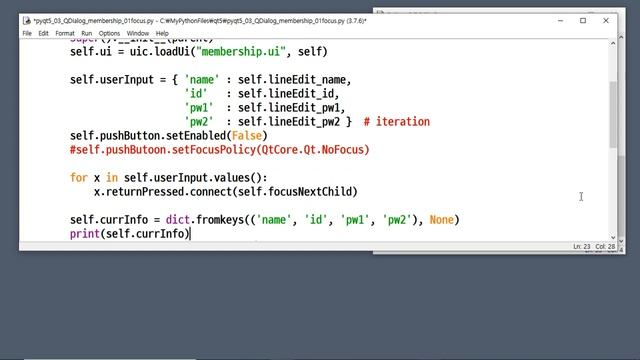Screen dimensions: 640x360
Task: Click self.lineEdit_pw1 in the code
Action: [x=289, y=108]
